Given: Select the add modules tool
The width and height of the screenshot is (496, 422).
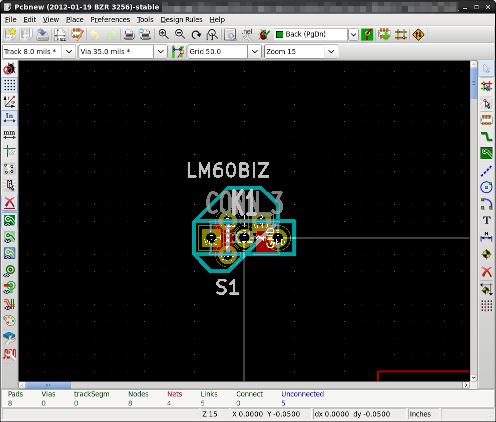Looking at the screenshot, I should pos(487,120).
